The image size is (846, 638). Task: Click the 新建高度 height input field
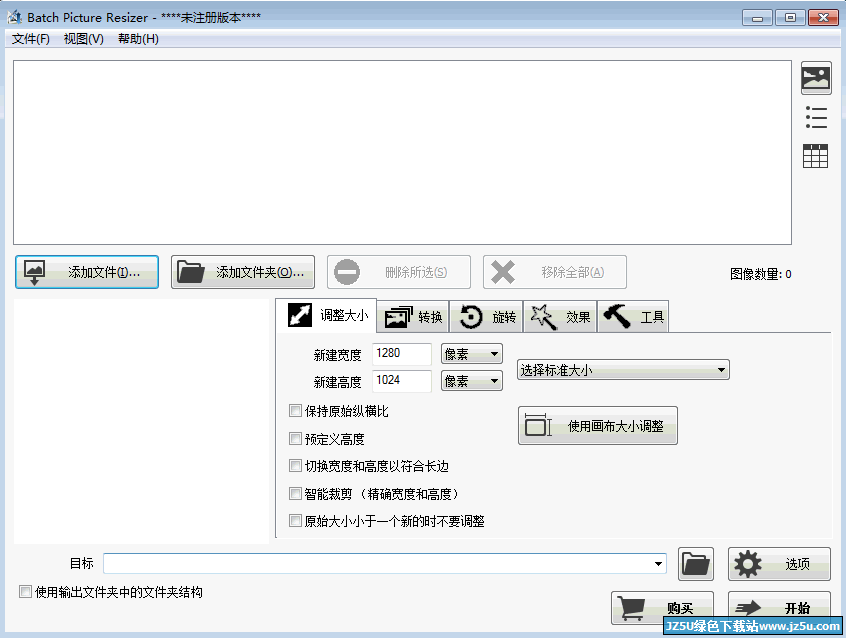402,381
